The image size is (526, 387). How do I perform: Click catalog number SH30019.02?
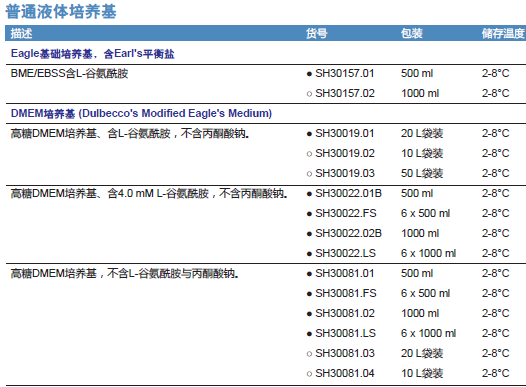click(x=345, y=153)
